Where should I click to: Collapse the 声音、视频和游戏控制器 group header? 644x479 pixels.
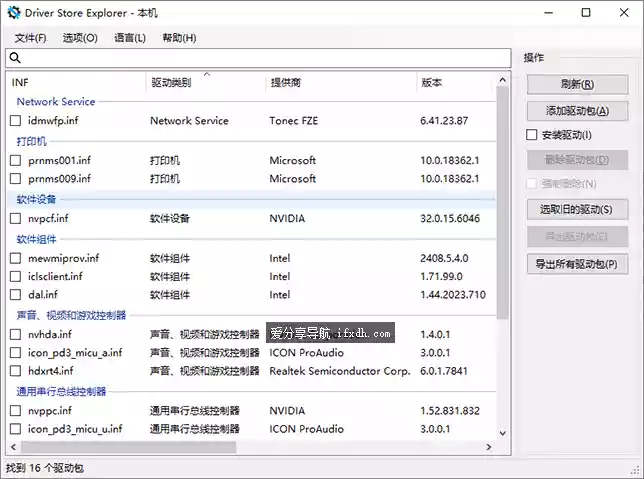point(71,315)
